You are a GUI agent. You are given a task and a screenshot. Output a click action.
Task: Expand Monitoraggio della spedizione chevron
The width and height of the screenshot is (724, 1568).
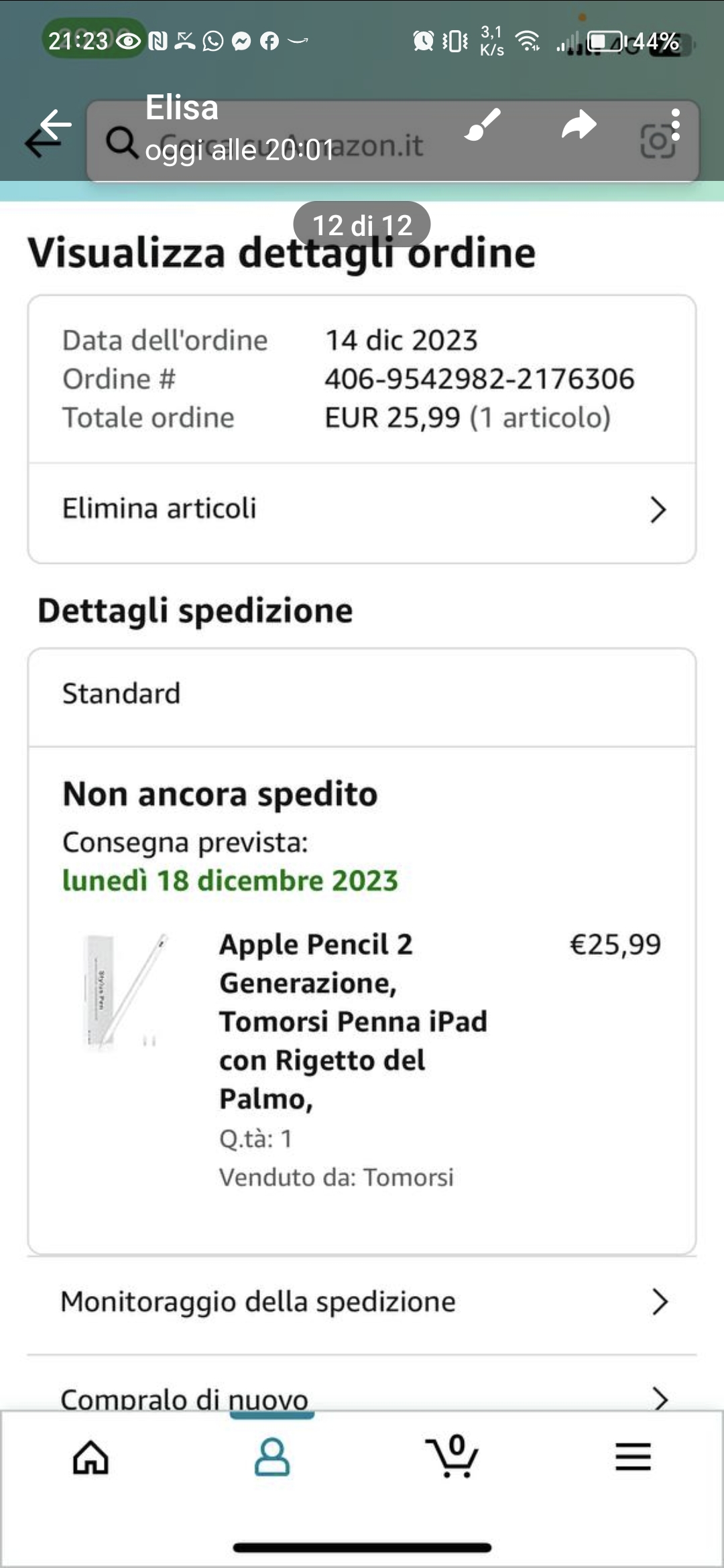click(x=660, y=1302)
